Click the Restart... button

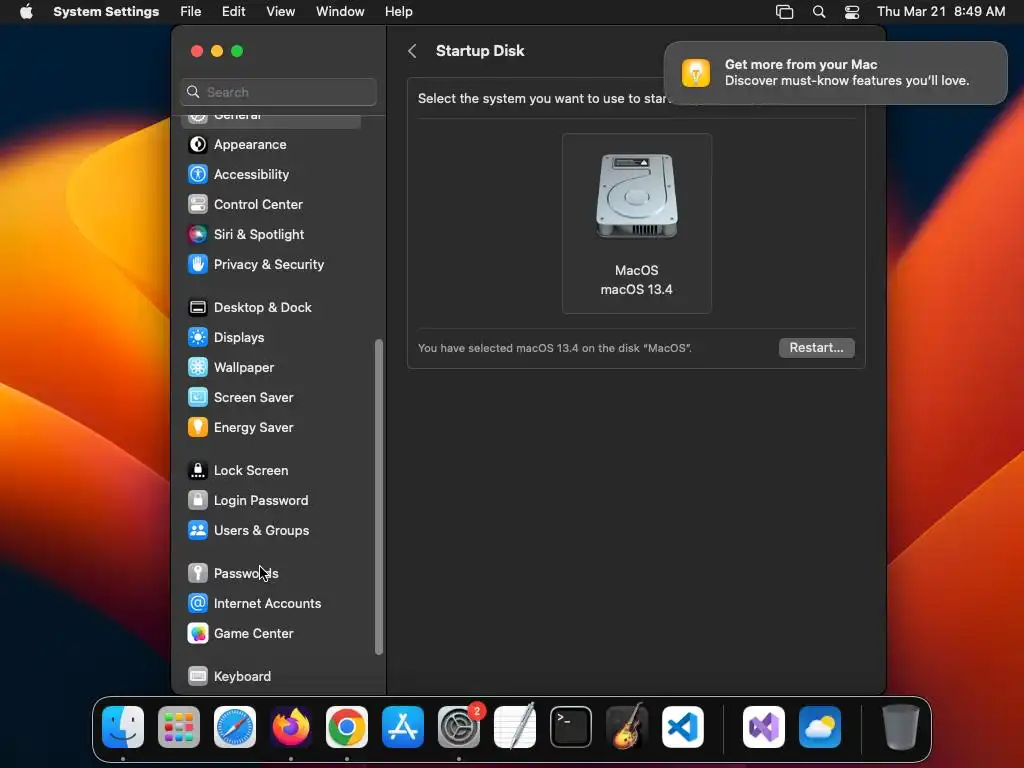tap(816, 347)
